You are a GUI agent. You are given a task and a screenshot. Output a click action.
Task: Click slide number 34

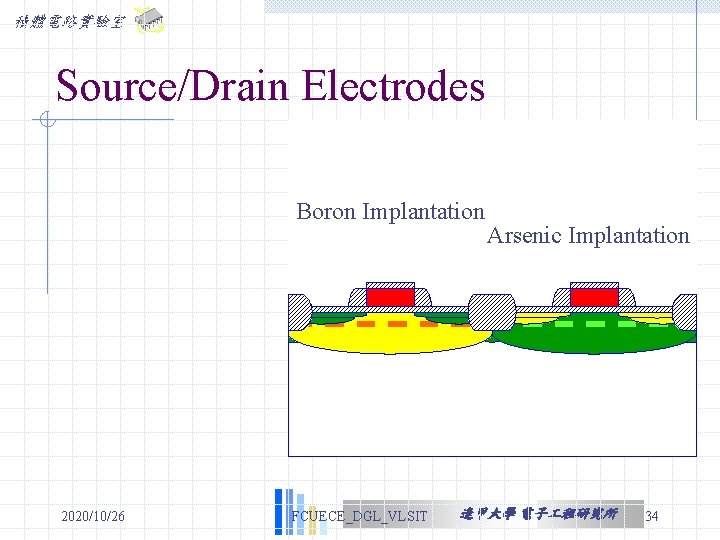pos(652,516)
